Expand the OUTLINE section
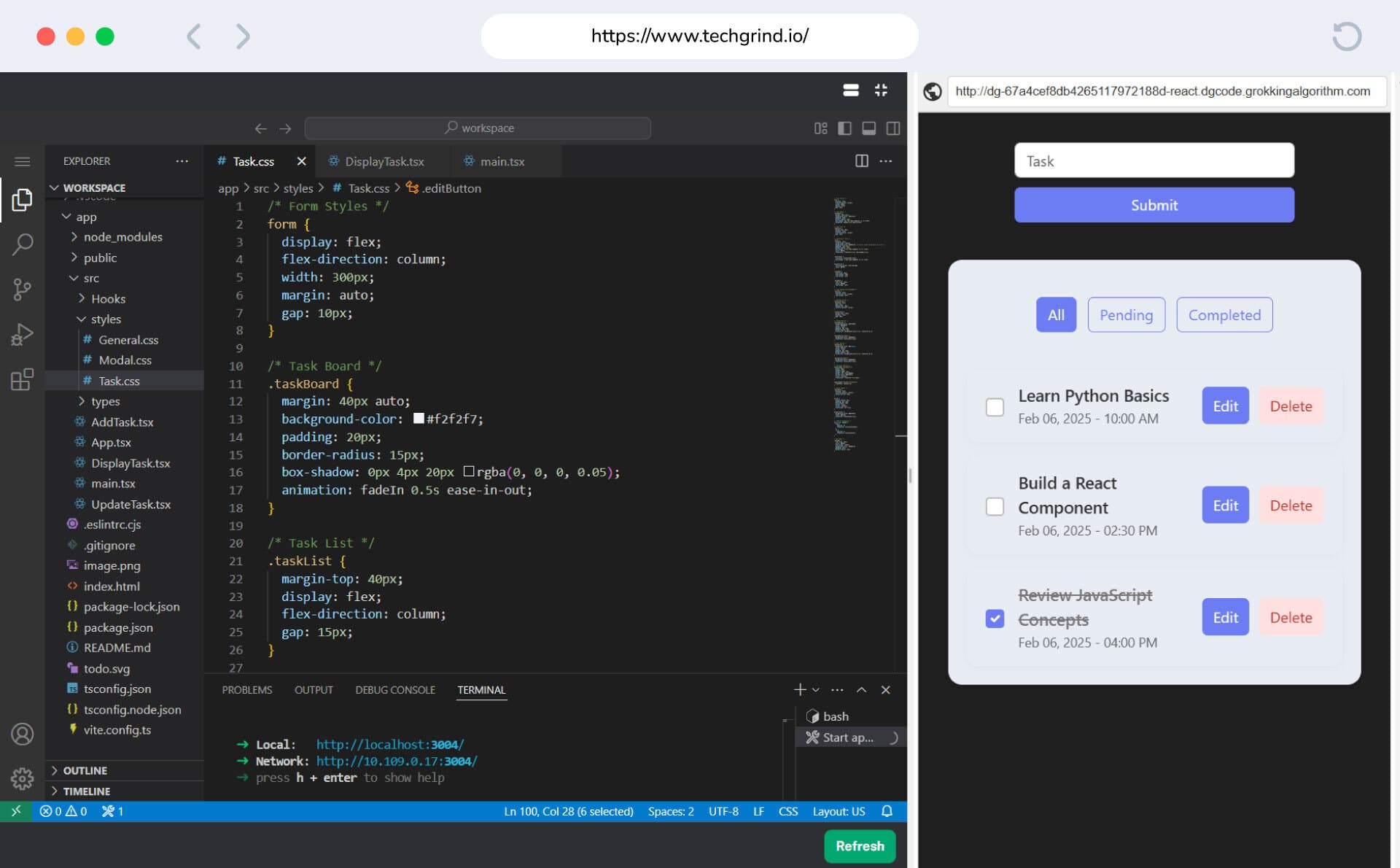 click(x=85, y=771)
